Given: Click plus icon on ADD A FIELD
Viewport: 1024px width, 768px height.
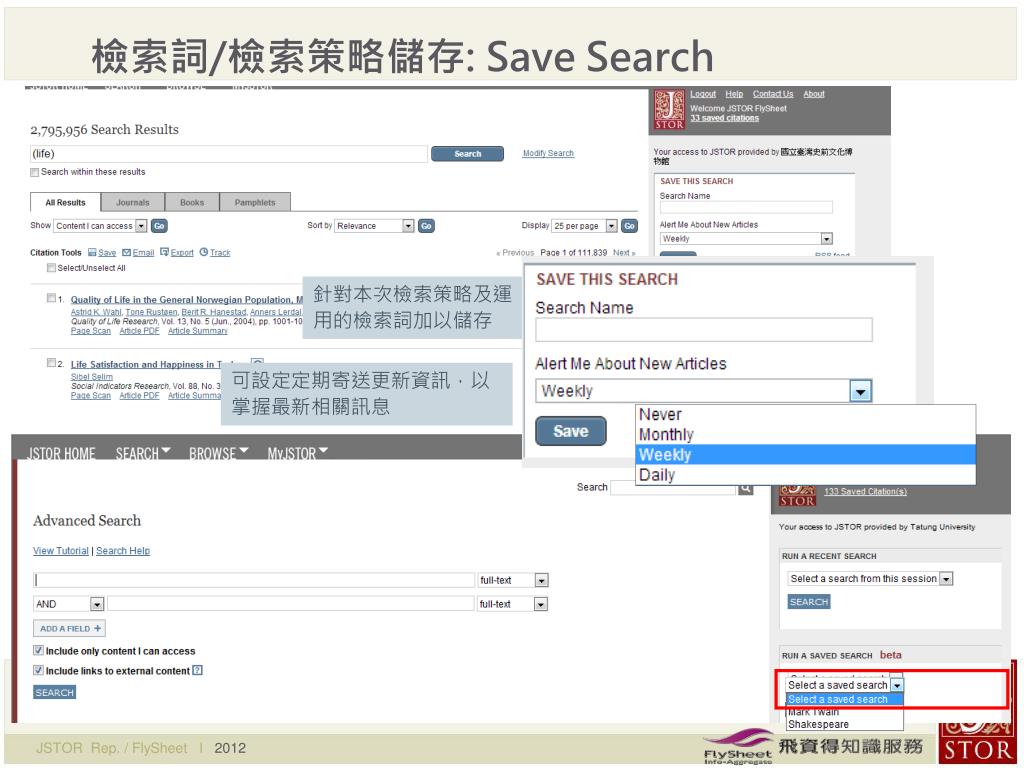Looking at the screenshot, I should [x=97, y=628].
